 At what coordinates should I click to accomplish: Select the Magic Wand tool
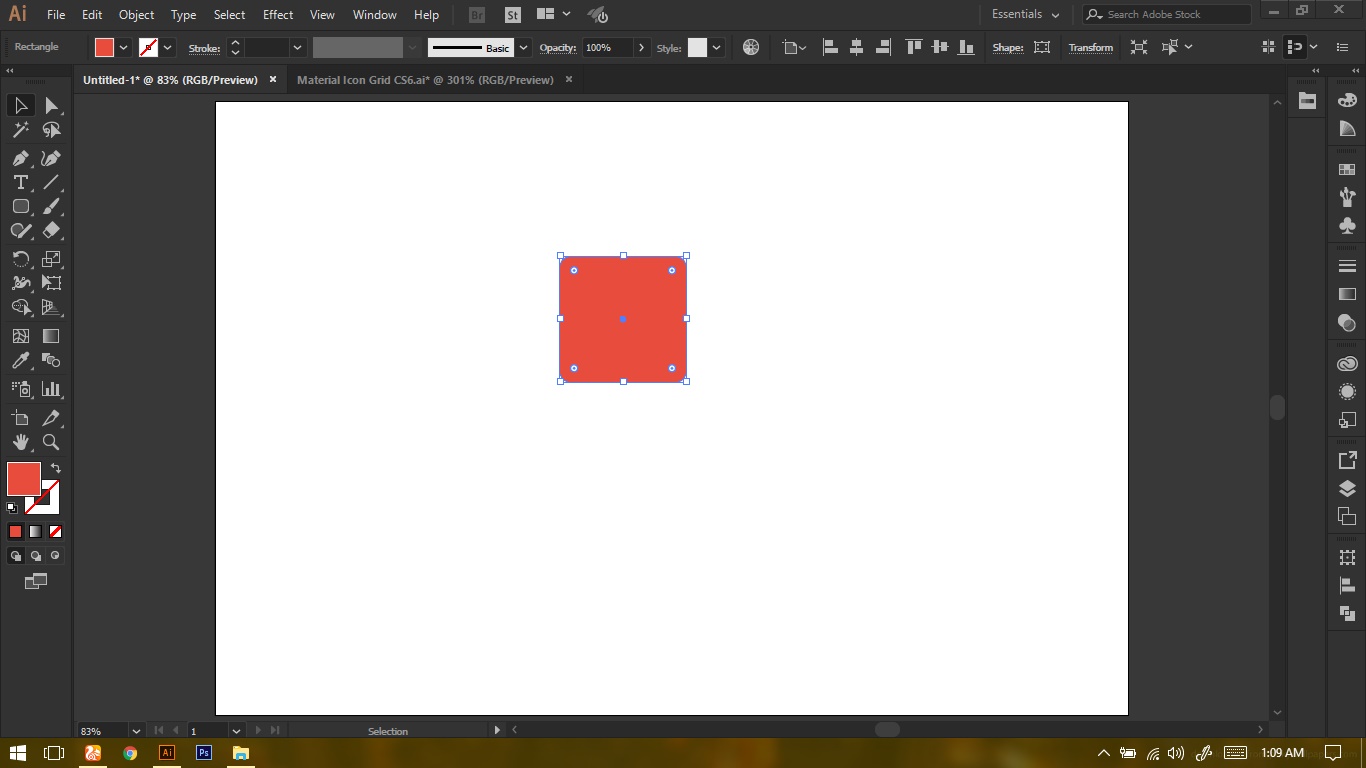[x=20, y=130]
